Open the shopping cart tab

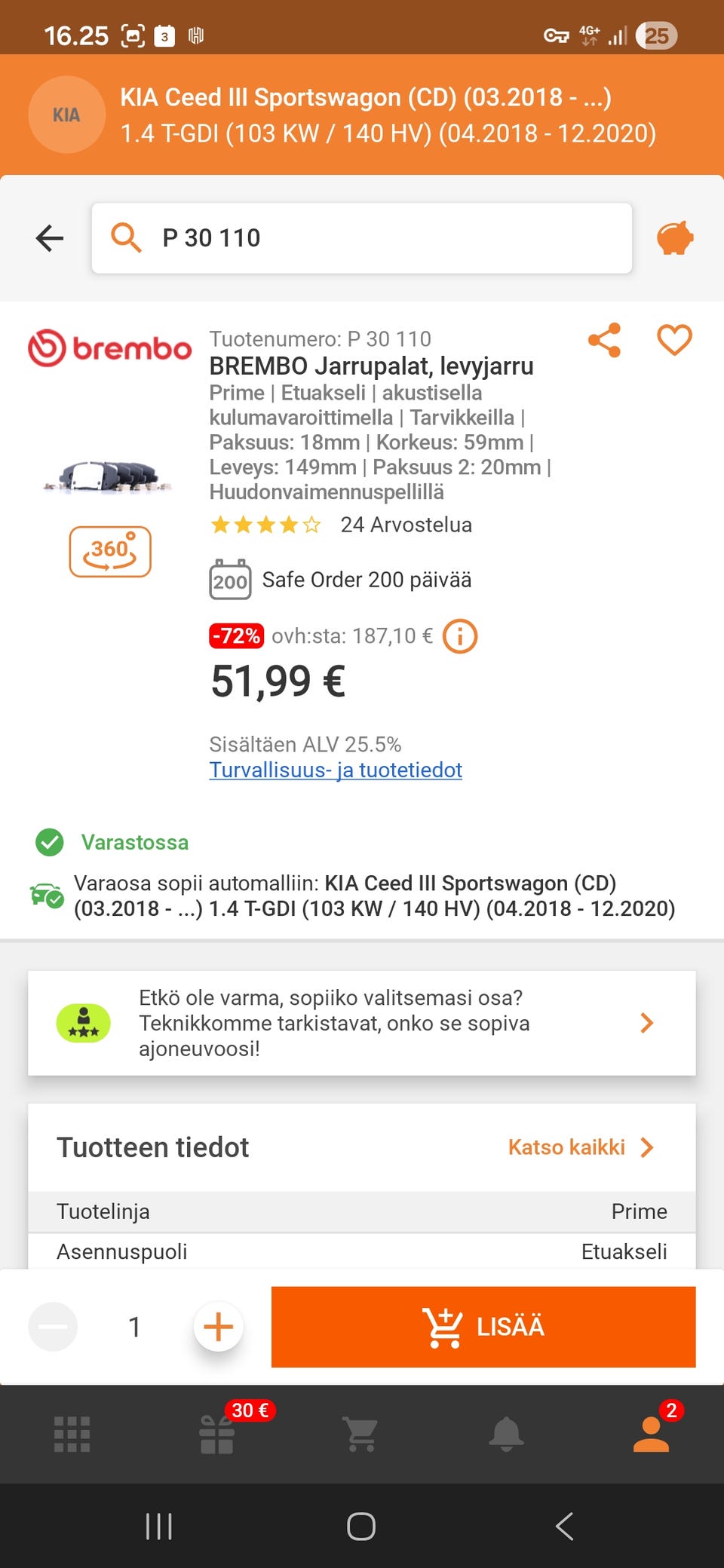point(361,1434)
